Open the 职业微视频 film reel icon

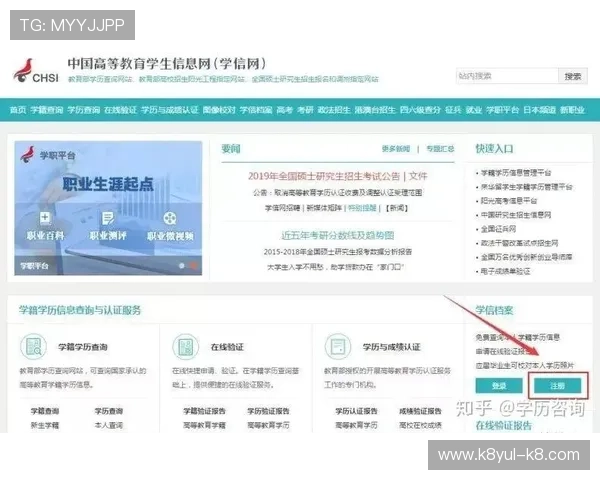[170, 218]
